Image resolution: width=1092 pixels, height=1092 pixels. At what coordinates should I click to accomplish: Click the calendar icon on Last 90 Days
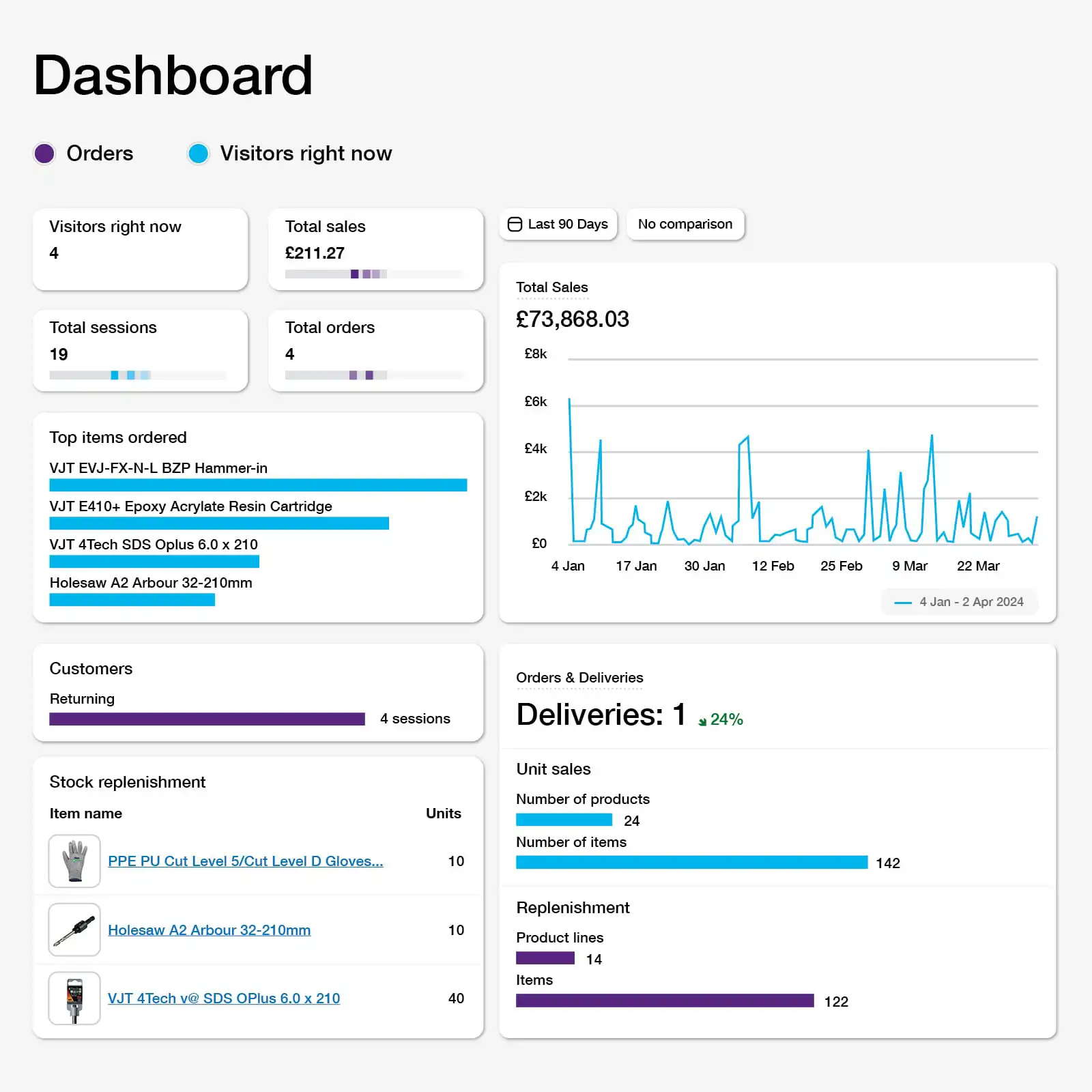point(515,224)
